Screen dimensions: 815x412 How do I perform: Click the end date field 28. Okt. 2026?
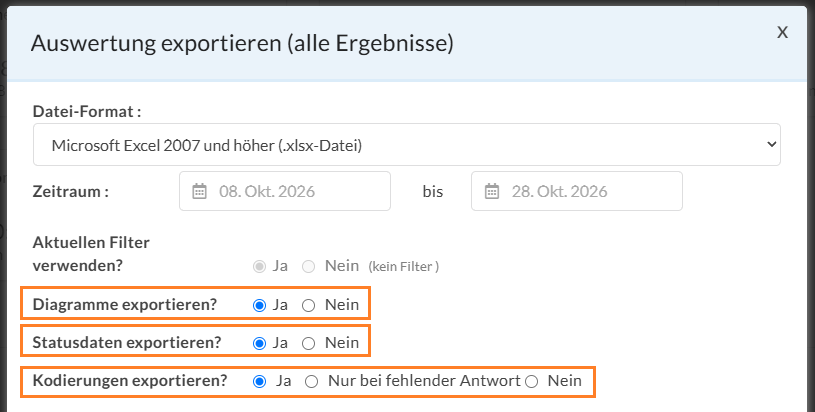click(x=577, y=191)
